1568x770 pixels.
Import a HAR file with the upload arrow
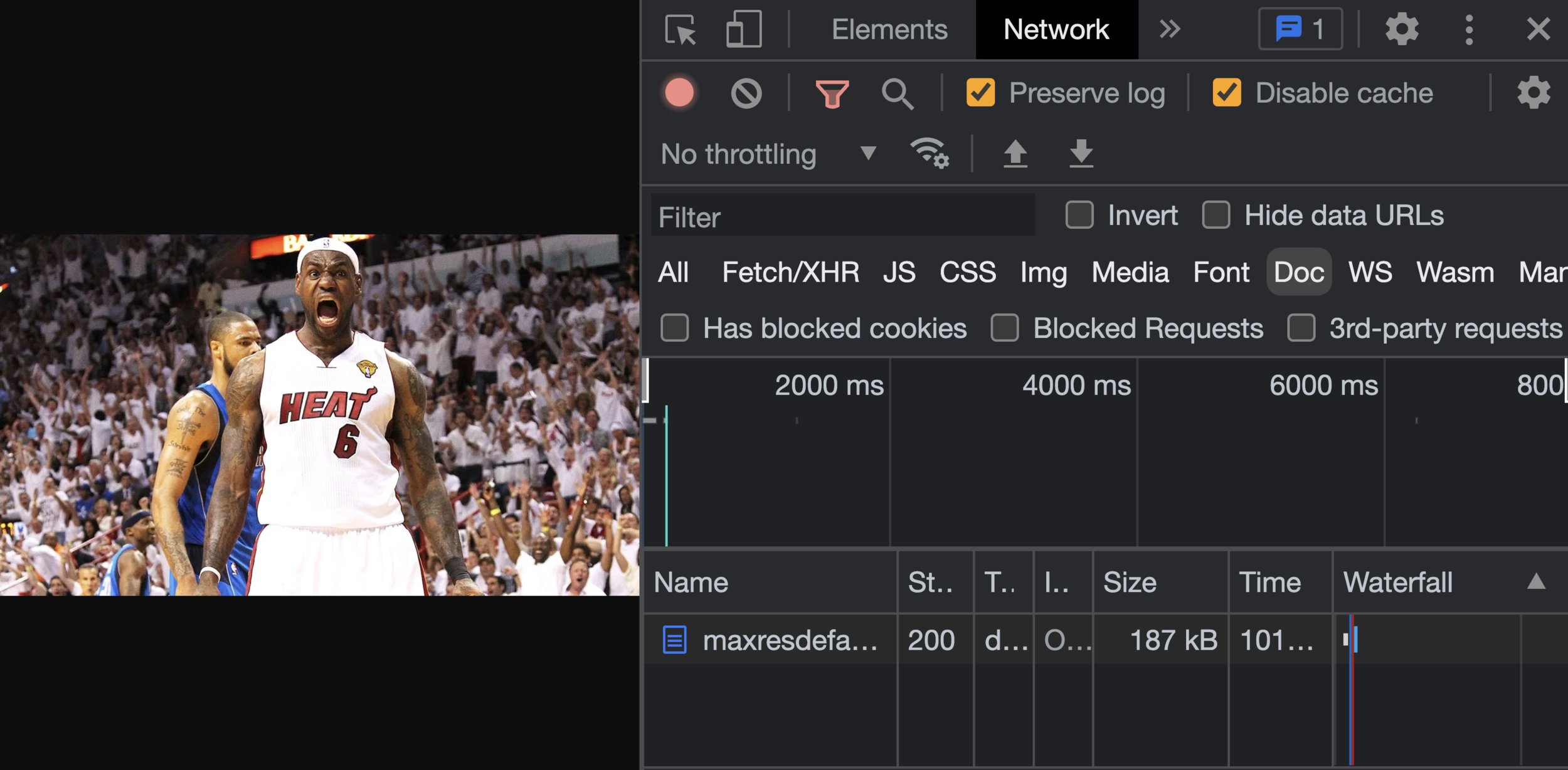pyautogui.click(x=1015, y=154)
